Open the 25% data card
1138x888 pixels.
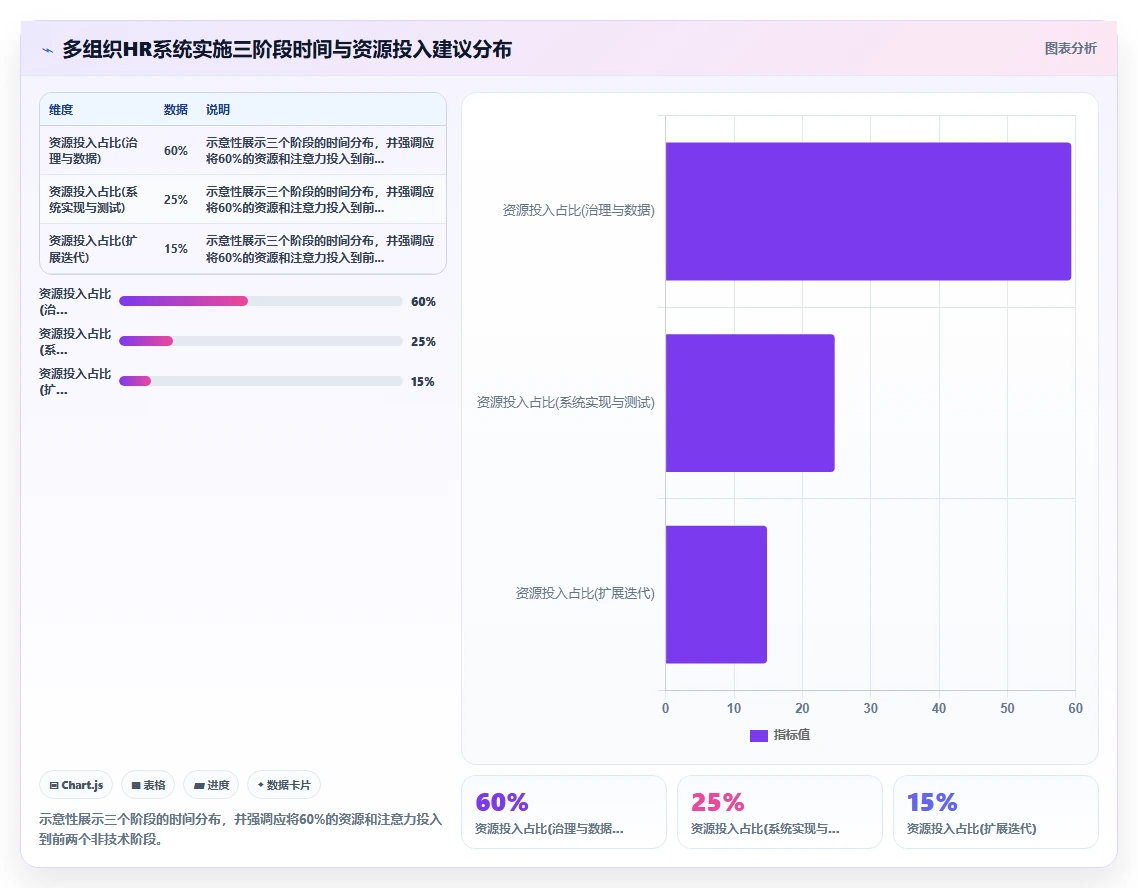pos(779,812)
